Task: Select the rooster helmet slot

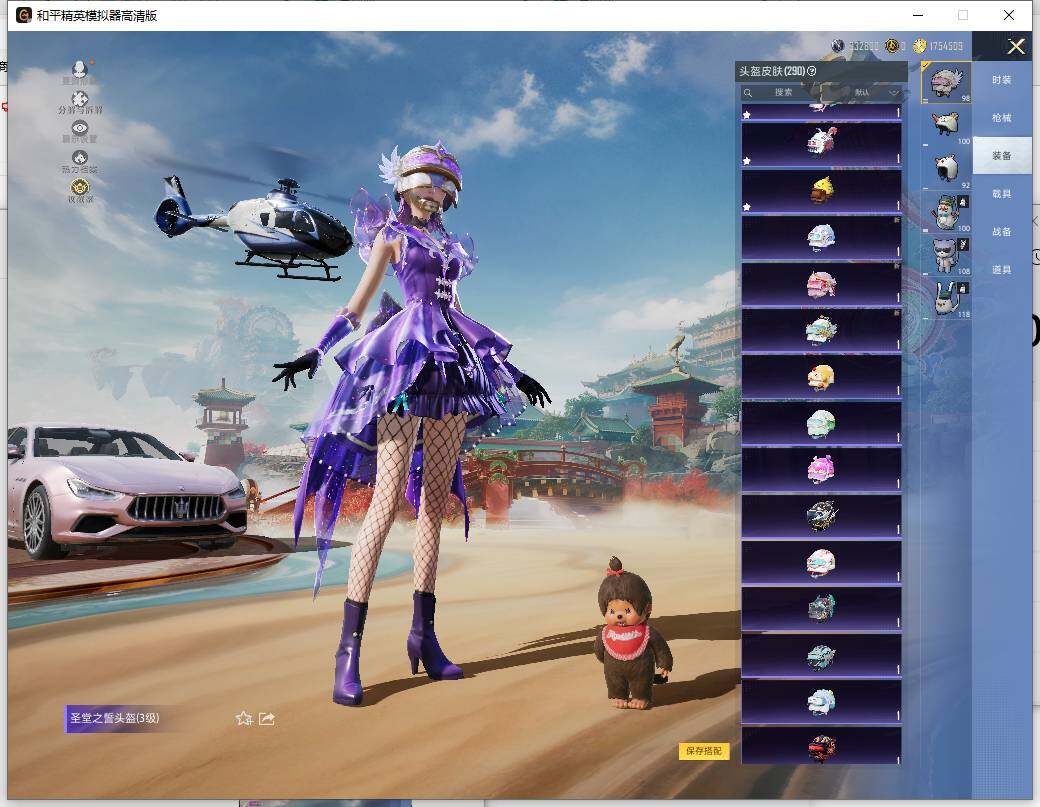Action: (946, 127)
